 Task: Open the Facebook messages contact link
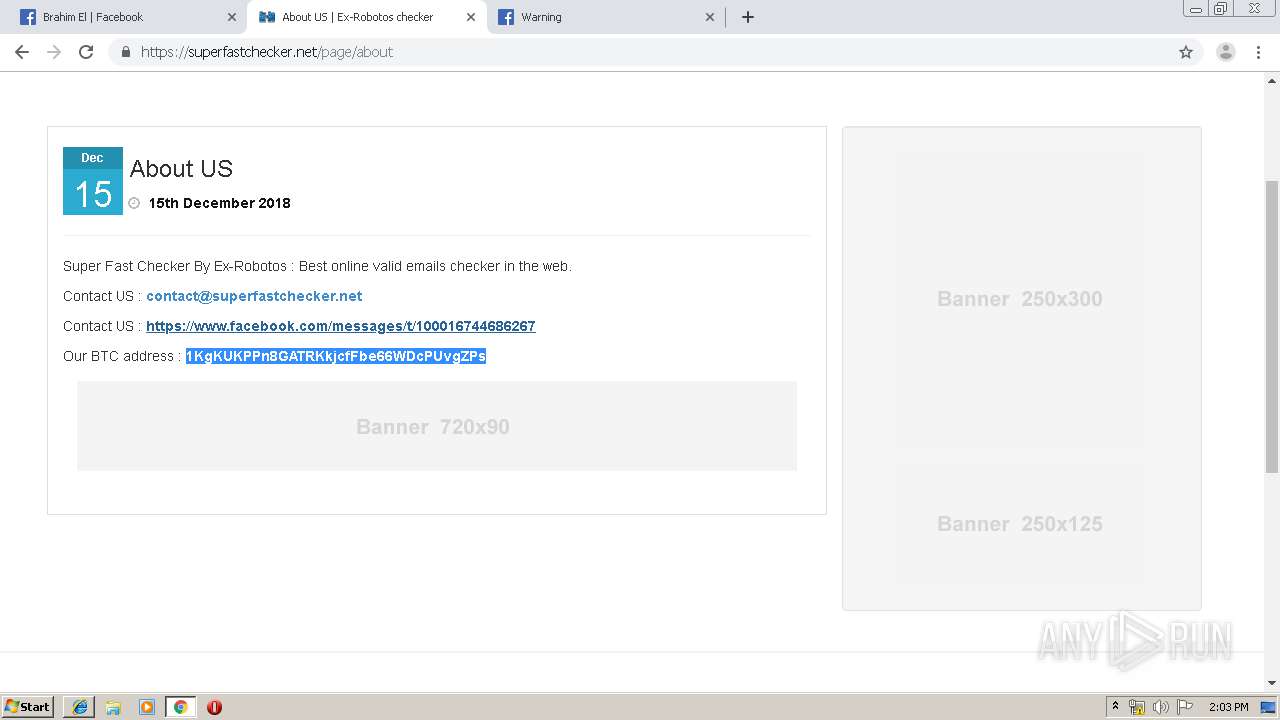tap(341, 326)
